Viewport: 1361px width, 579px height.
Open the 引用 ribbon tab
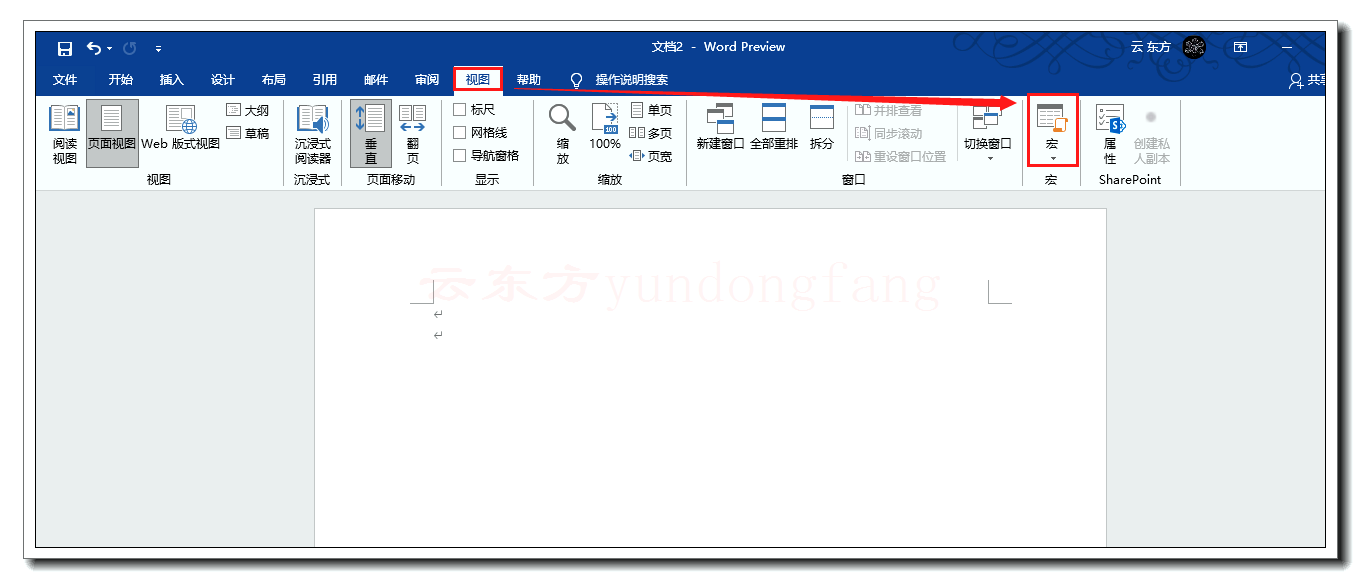click(x=324, y=80)
